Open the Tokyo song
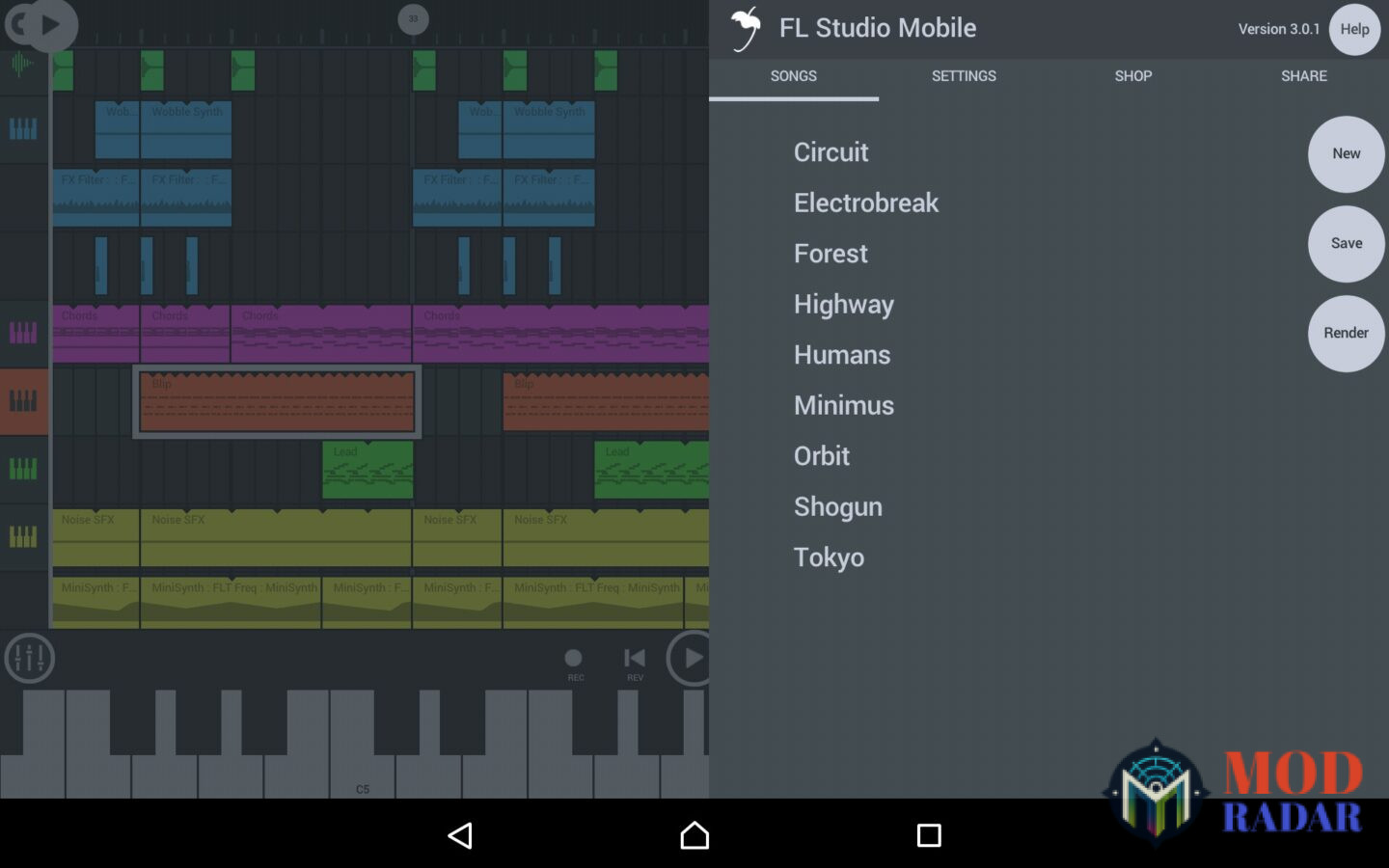1389x868 pixels. point(829,557)
